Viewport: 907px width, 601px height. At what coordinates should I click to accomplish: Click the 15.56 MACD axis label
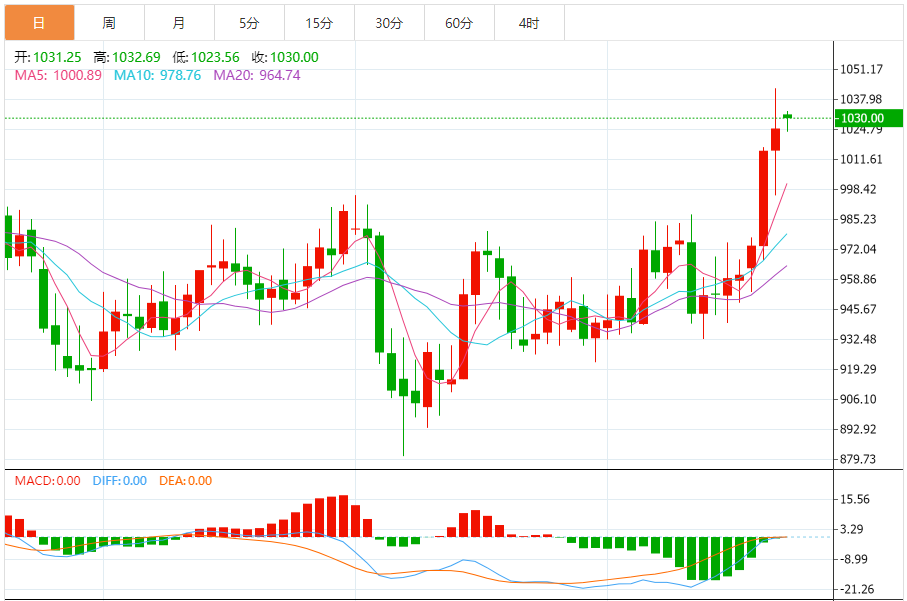coord(854,500)
